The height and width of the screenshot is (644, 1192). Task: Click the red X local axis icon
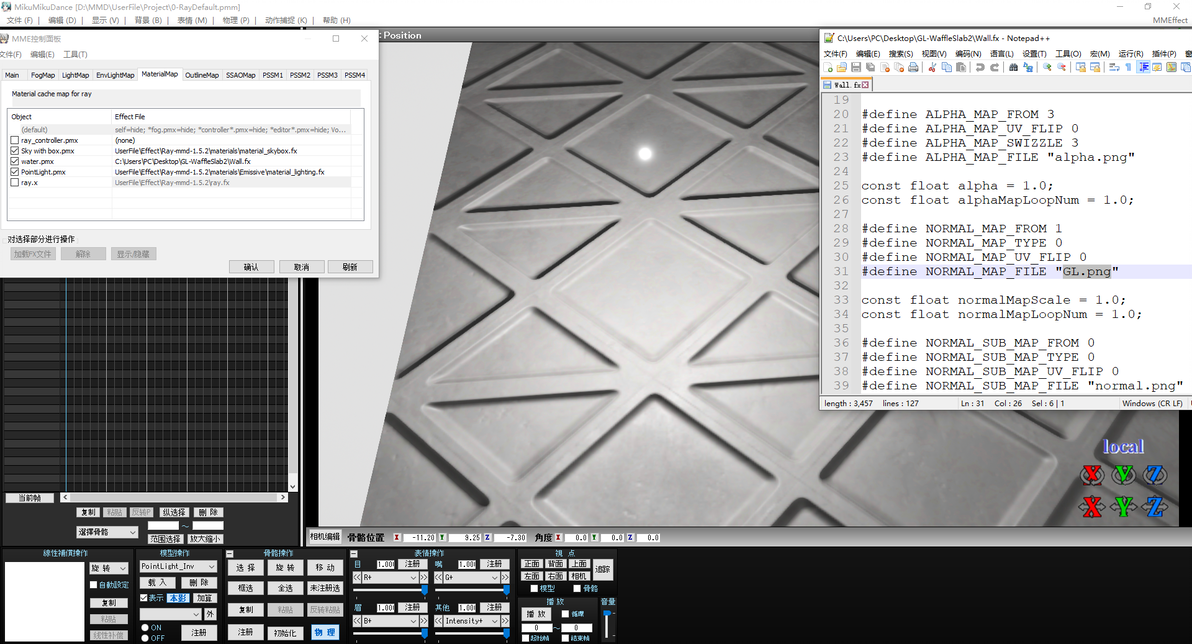tap(1092, 474)
